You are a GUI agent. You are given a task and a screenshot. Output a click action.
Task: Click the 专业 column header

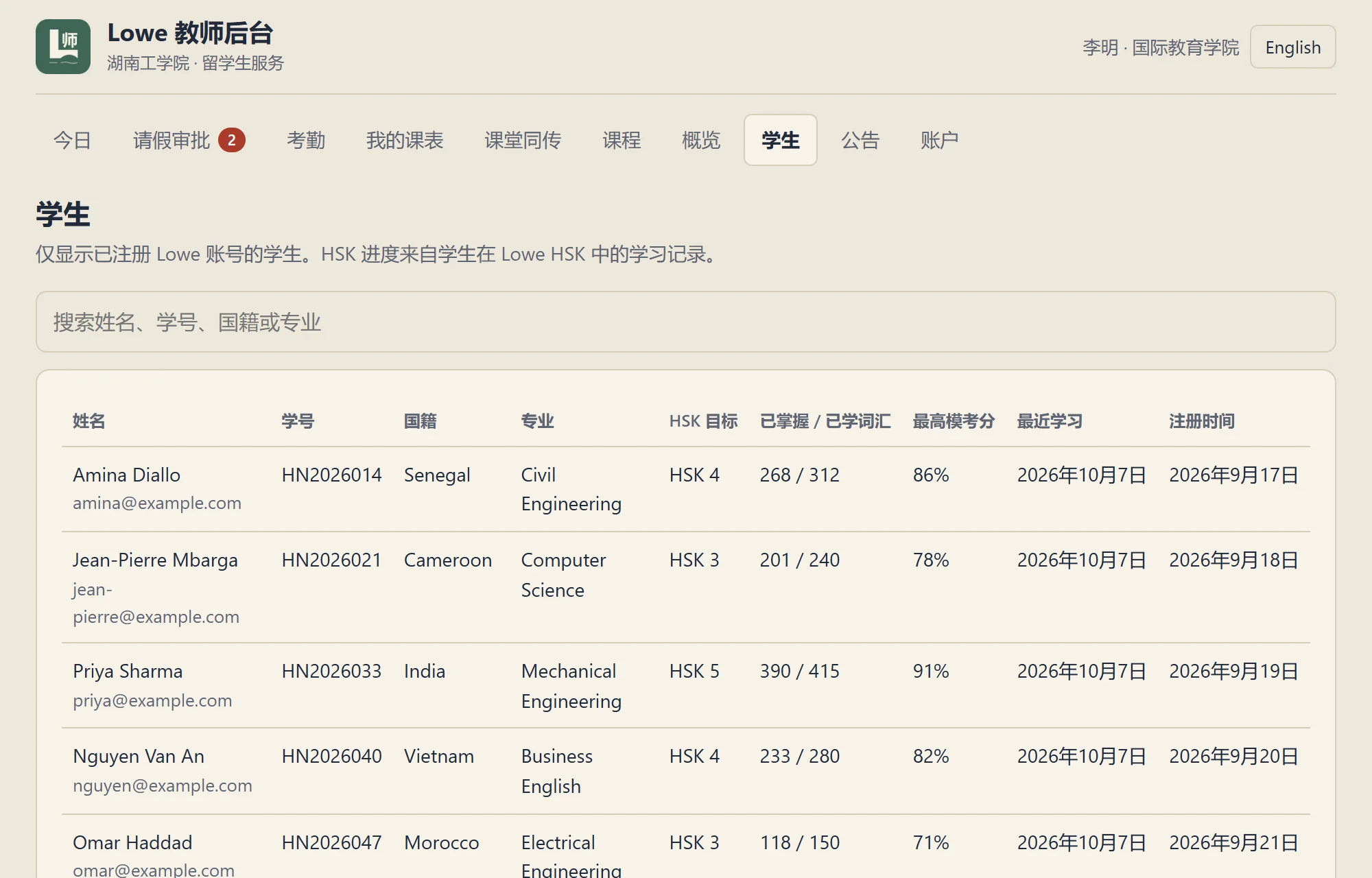[x=537, y=421]
